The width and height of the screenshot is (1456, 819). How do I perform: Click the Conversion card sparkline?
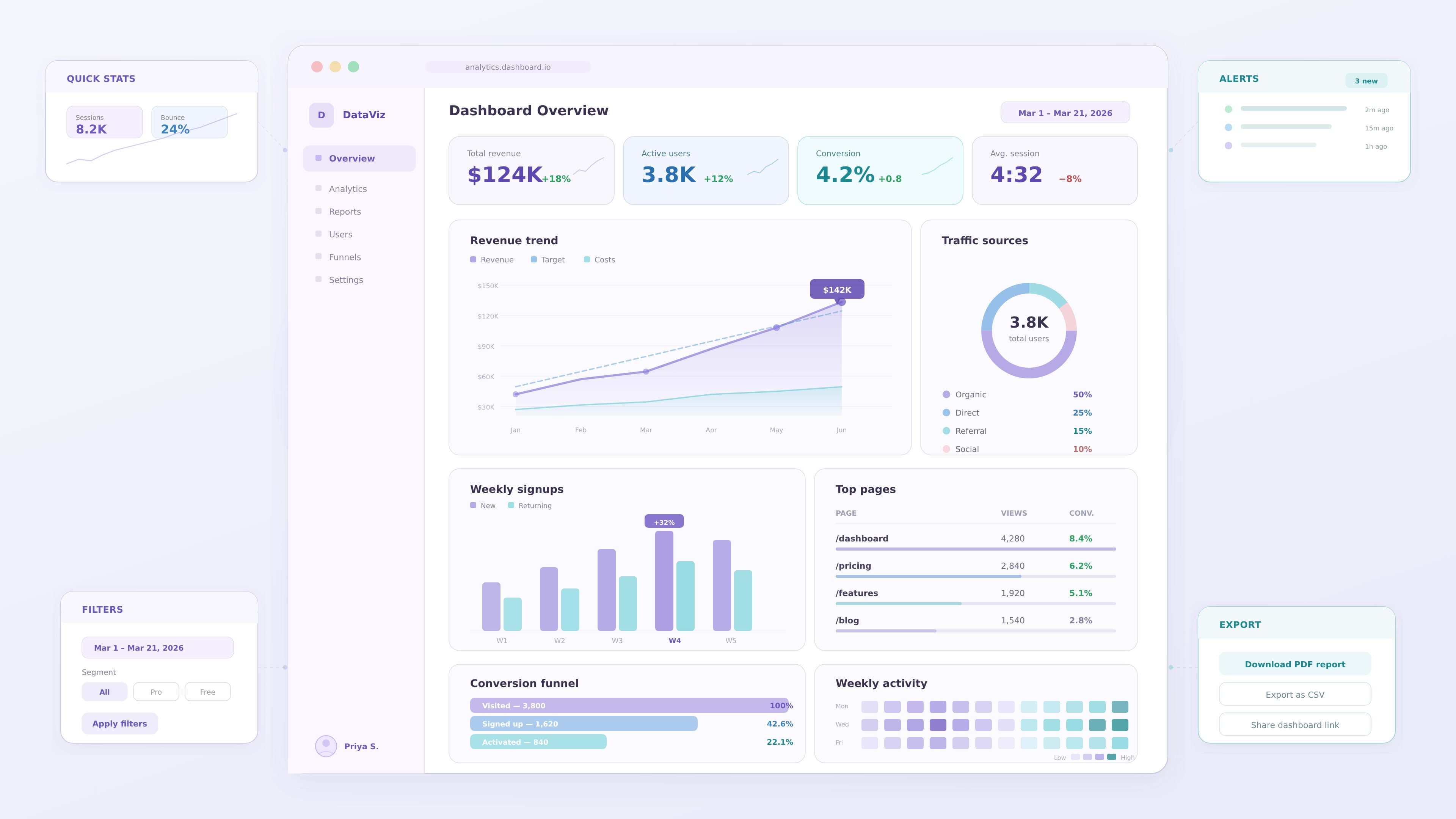(937, 166)
